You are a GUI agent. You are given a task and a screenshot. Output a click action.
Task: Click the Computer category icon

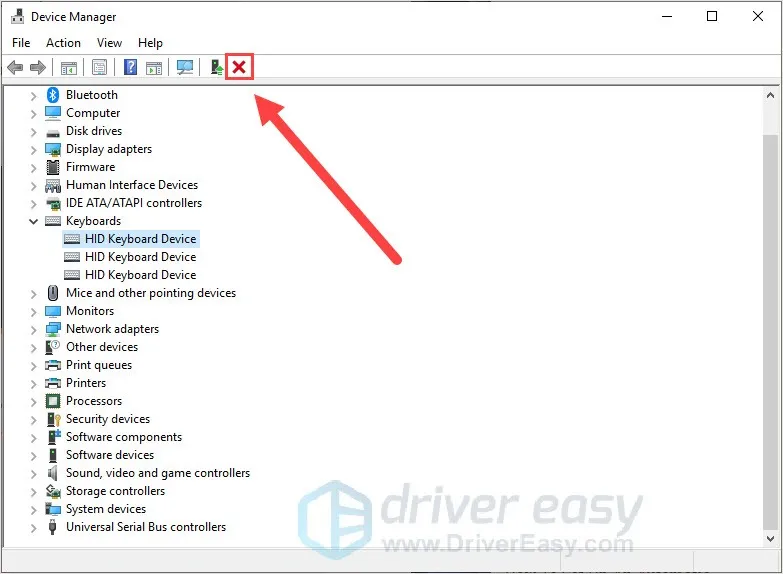[53, 113]
